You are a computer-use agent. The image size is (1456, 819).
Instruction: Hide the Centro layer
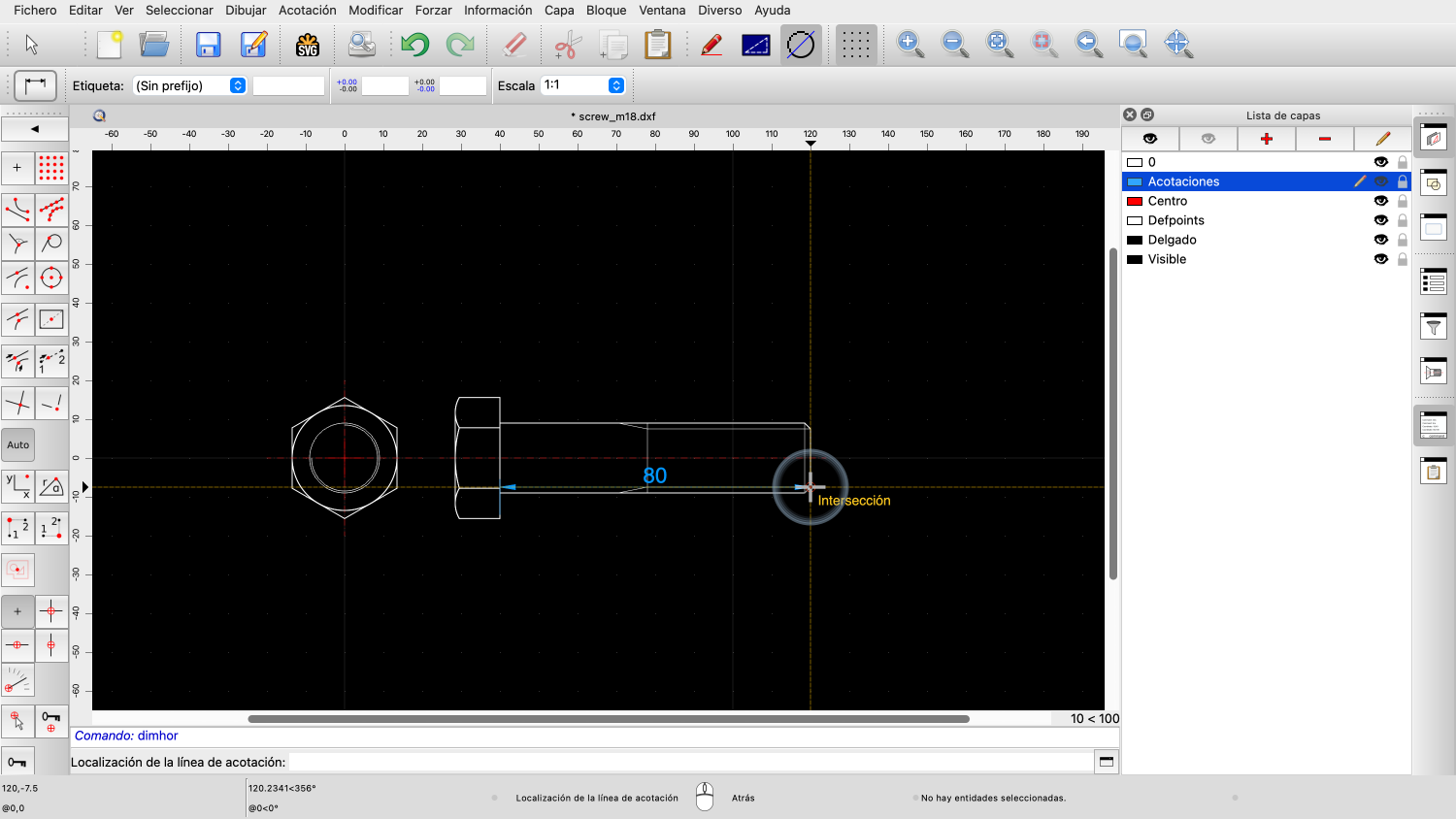1380,201
